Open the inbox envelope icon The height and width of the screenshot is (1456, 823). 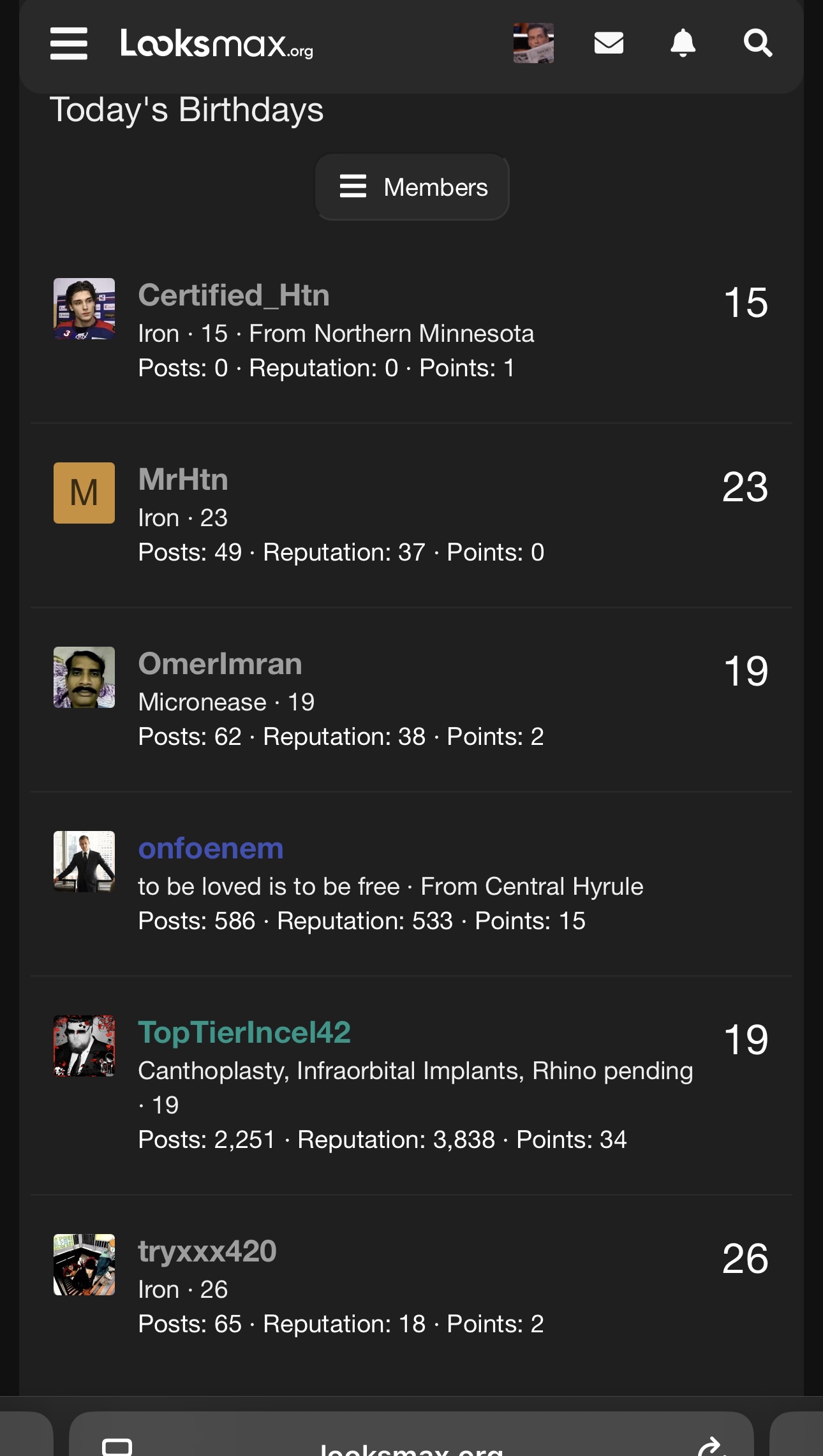(609, 43)
